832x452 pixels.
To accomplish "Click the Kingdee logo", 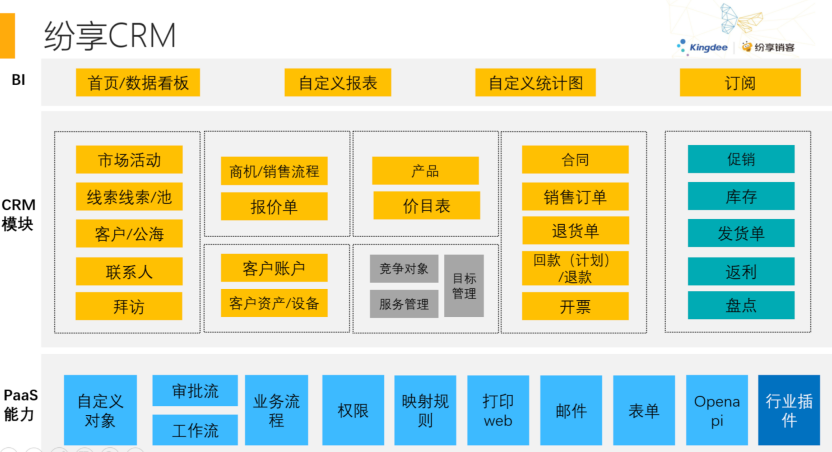I will pyautogui.click(x=702, y=47).
